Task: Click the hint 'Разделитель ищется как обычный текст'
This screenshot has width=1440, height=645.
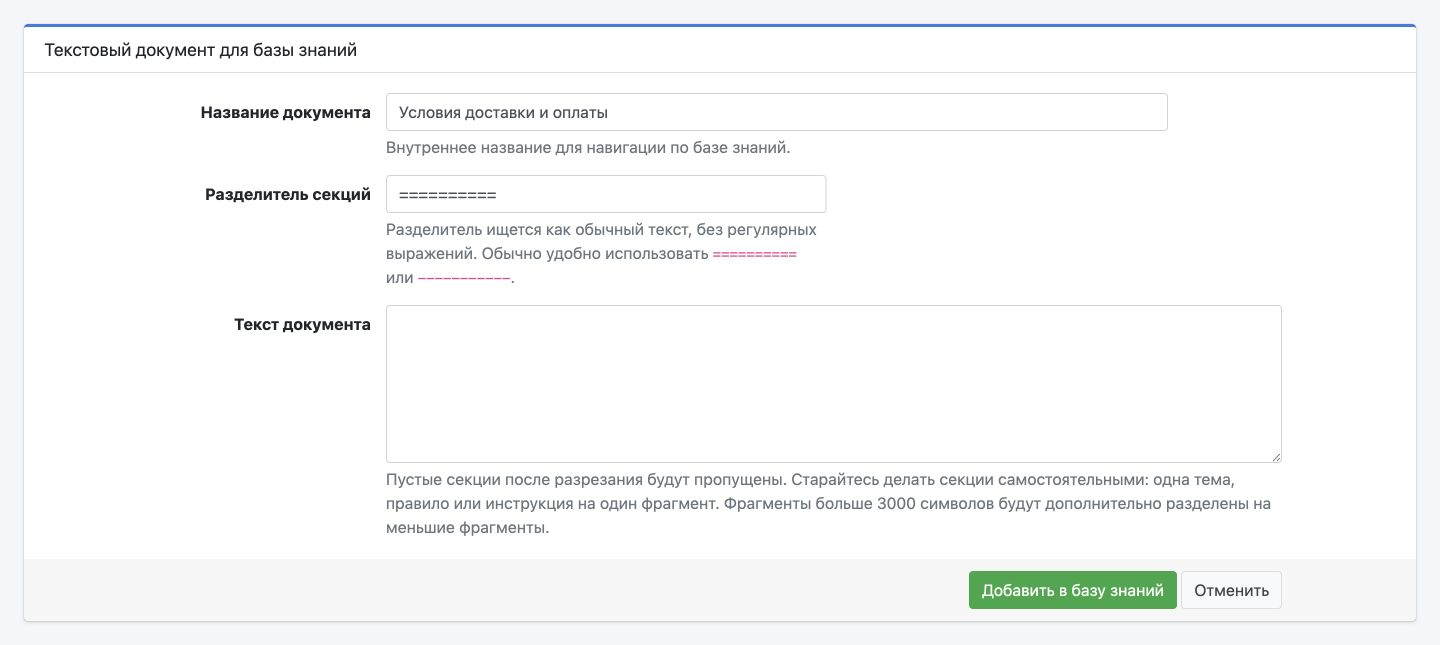Action: click(601, 254)
